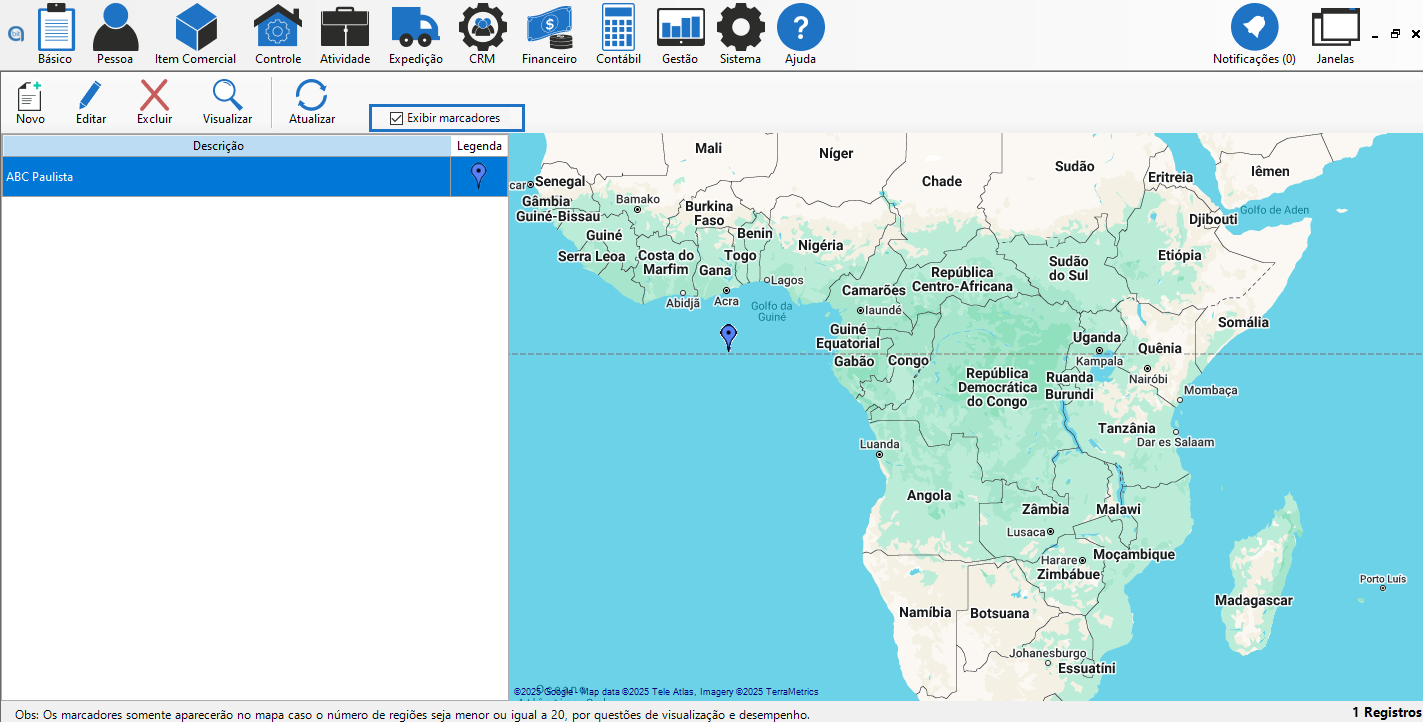Open the Item Comercial module
The width and height of the screenshot is (1423, 722).
point(196,29)
